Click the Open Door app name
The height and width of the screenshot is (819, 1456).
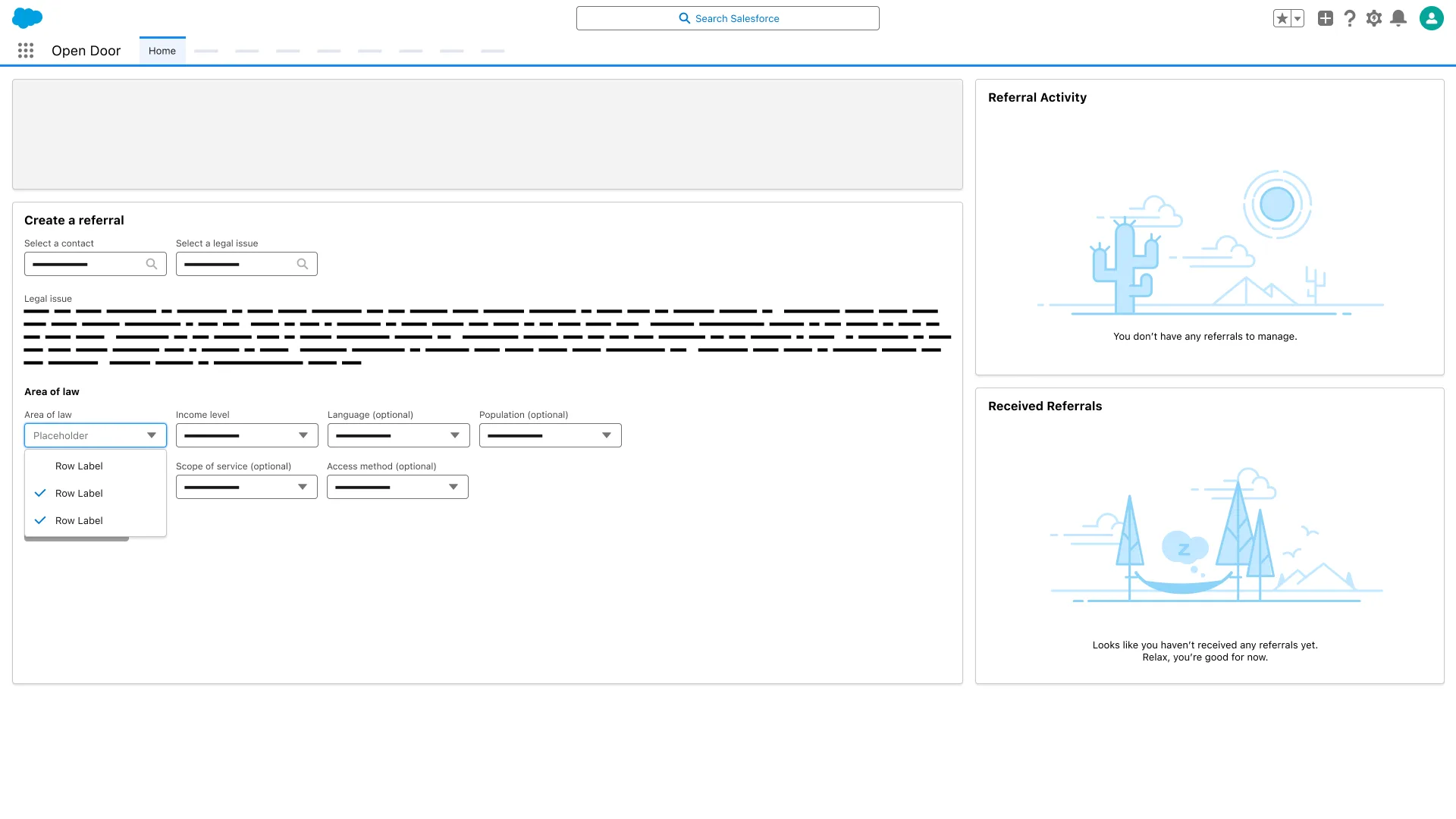(86, 51)
